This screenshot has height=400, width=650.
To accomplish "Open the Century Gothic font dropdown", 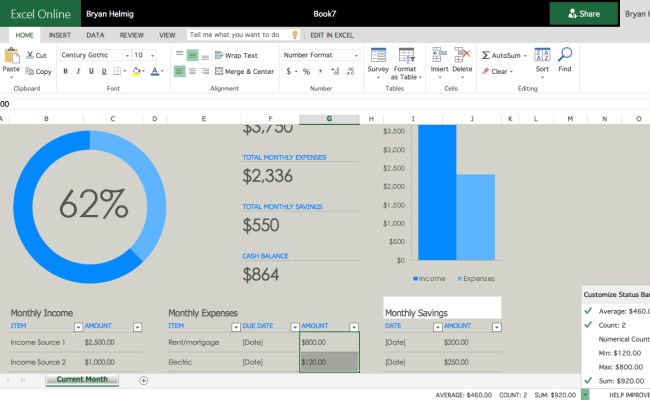I will [x=127, y=55].
